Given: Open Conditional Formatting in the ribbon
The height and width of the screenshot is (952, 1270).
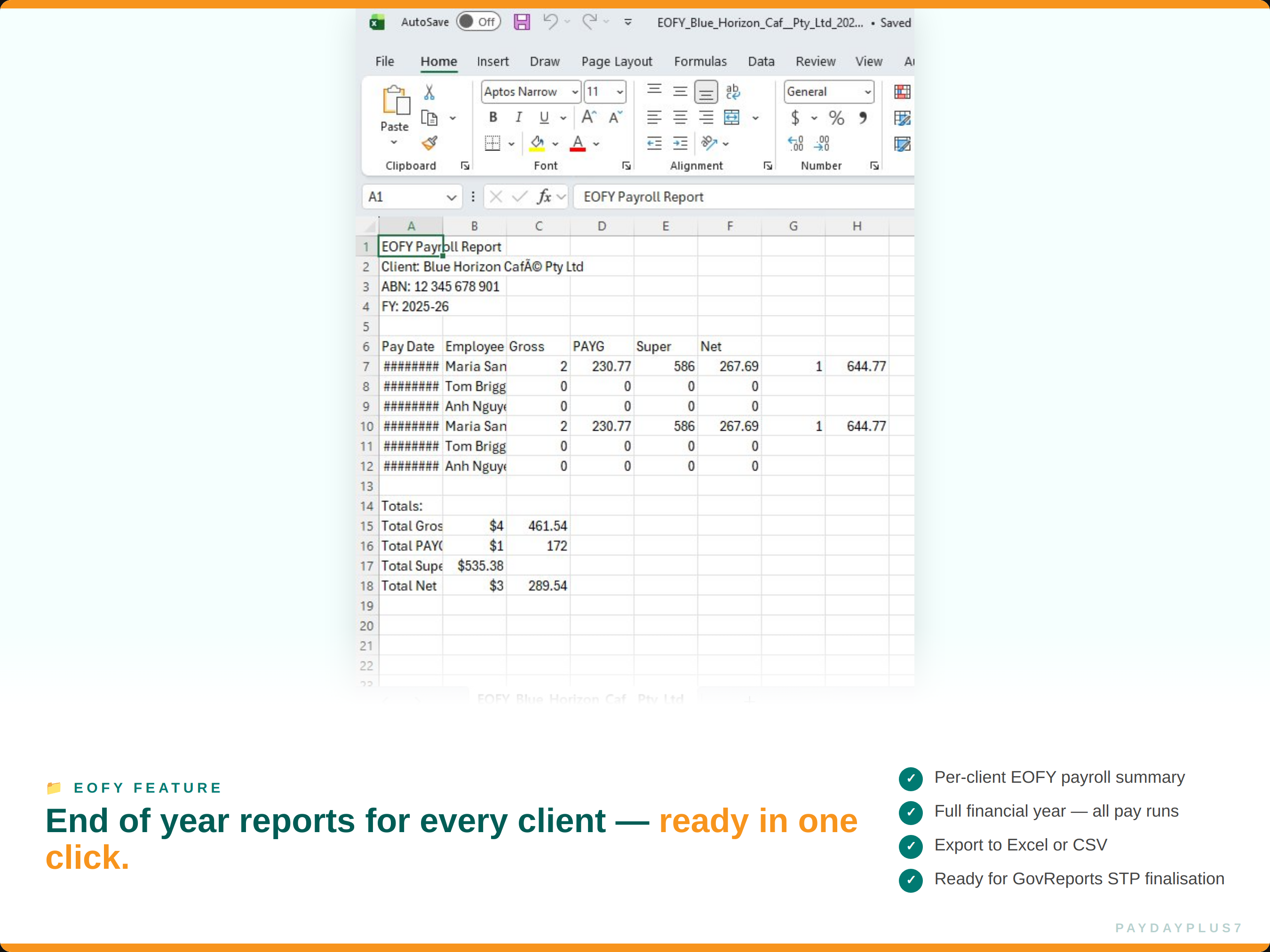Looking at the screenshot, I should tap(903, 92).
